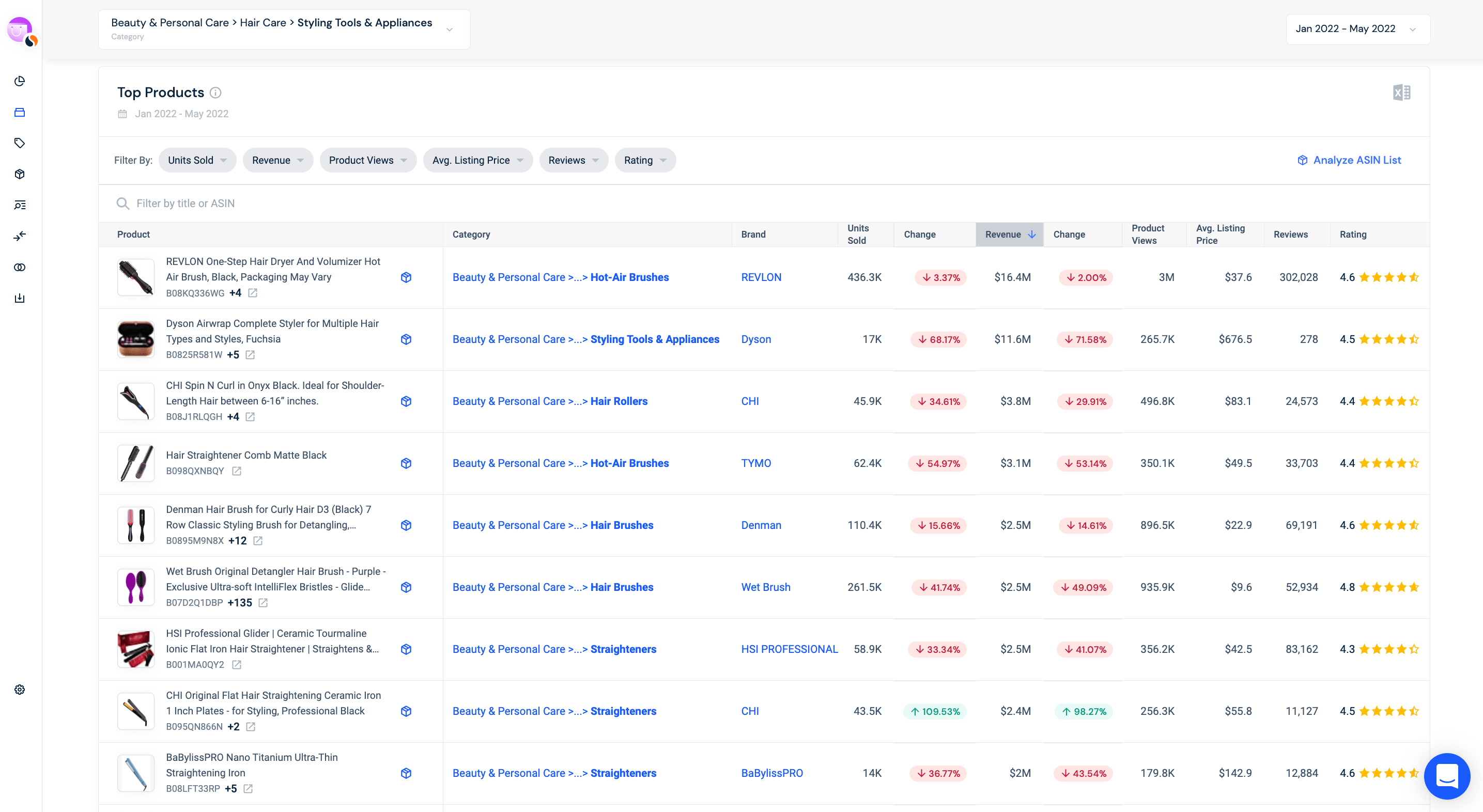Select the converging arrows icon in the sidebar
This screenshot has width=1483, height=812.
pyautogui.click(x=20, y=236)
